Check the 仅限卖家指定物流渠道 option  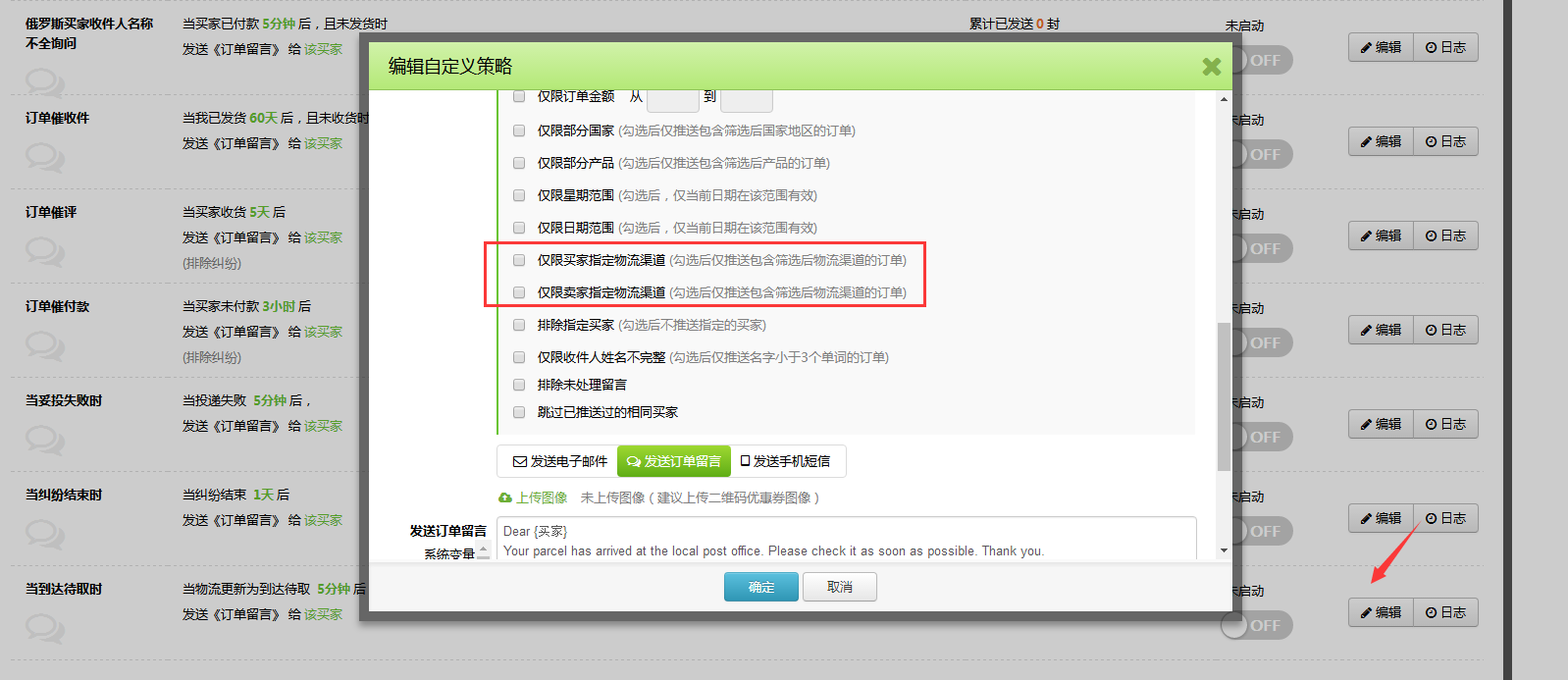click(519, 292)
